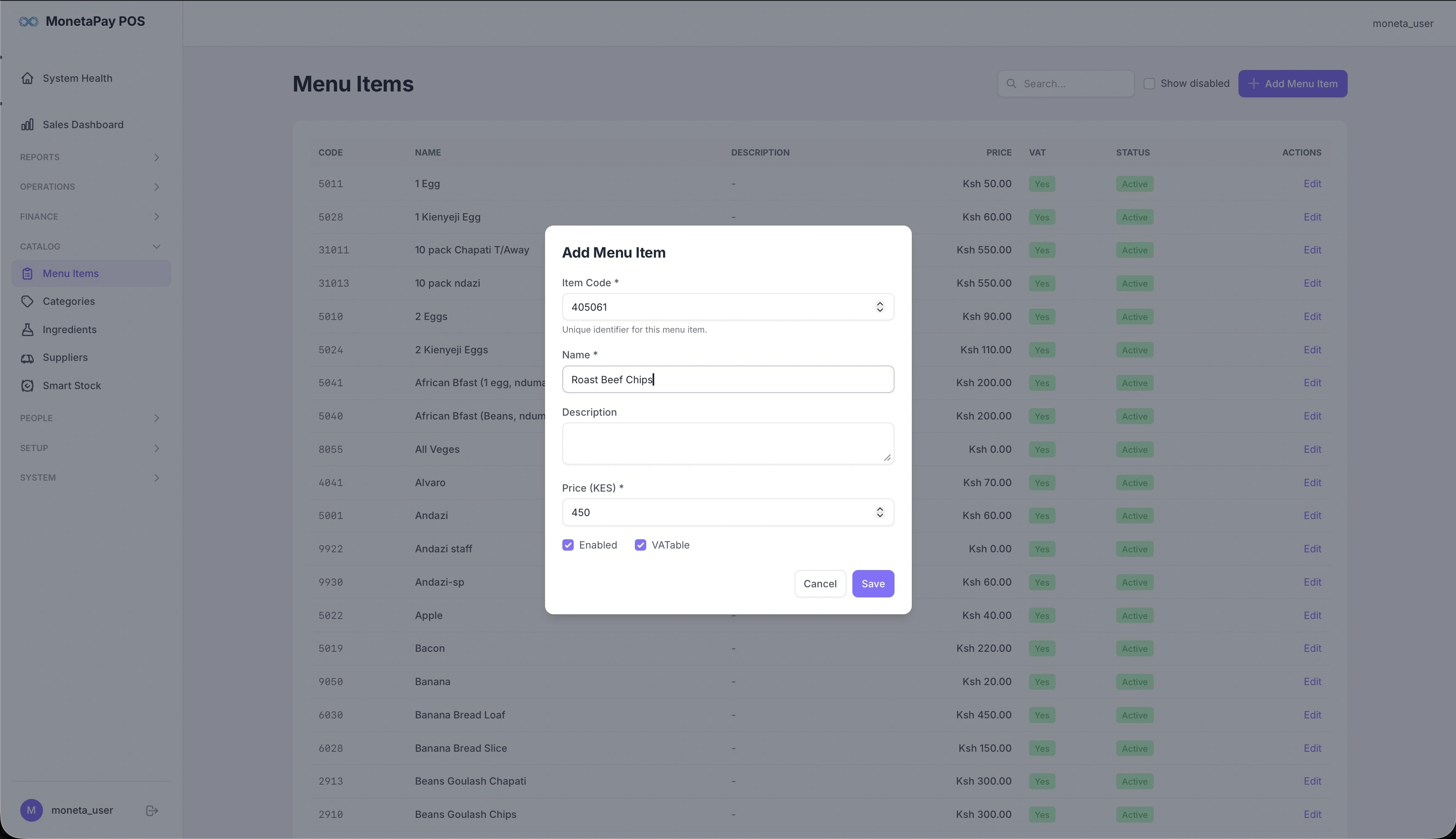Click the Andazi staff row name
This screenshot has height=839, width=1456.
pyautogui.click(x=443, y=549)
